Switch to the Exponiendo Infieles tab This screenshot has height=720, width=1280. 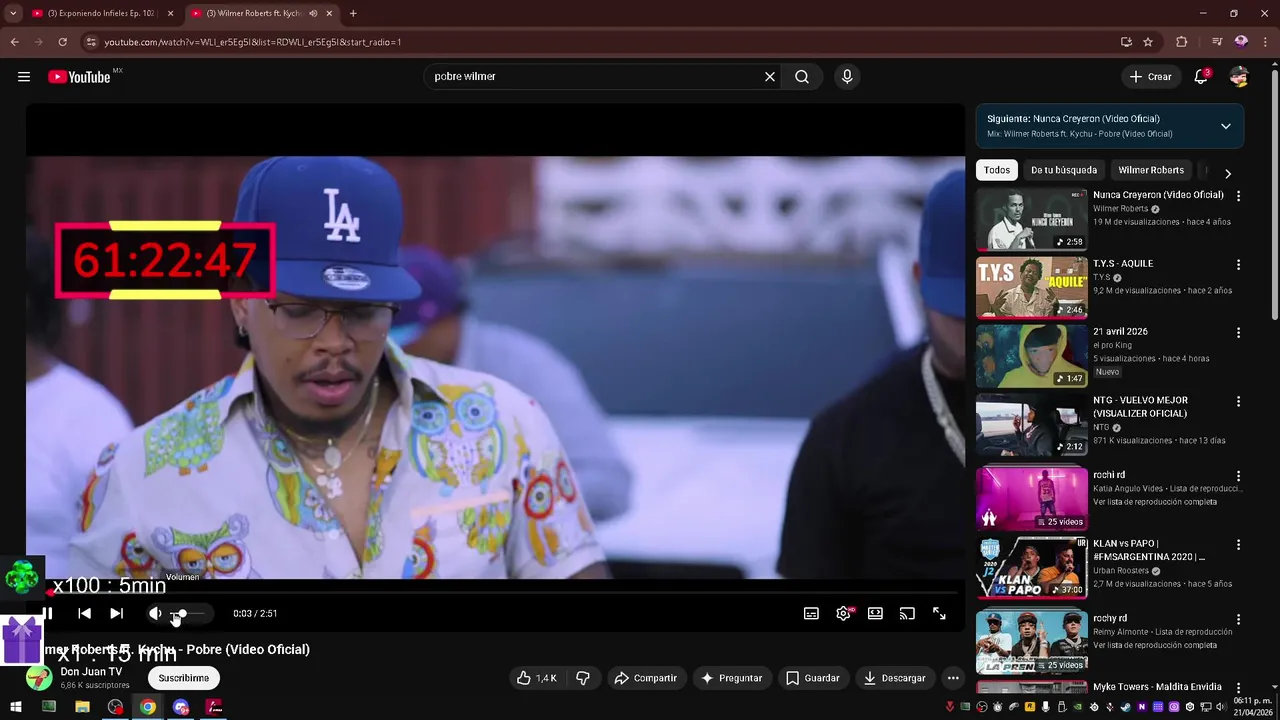pos(101,13)
